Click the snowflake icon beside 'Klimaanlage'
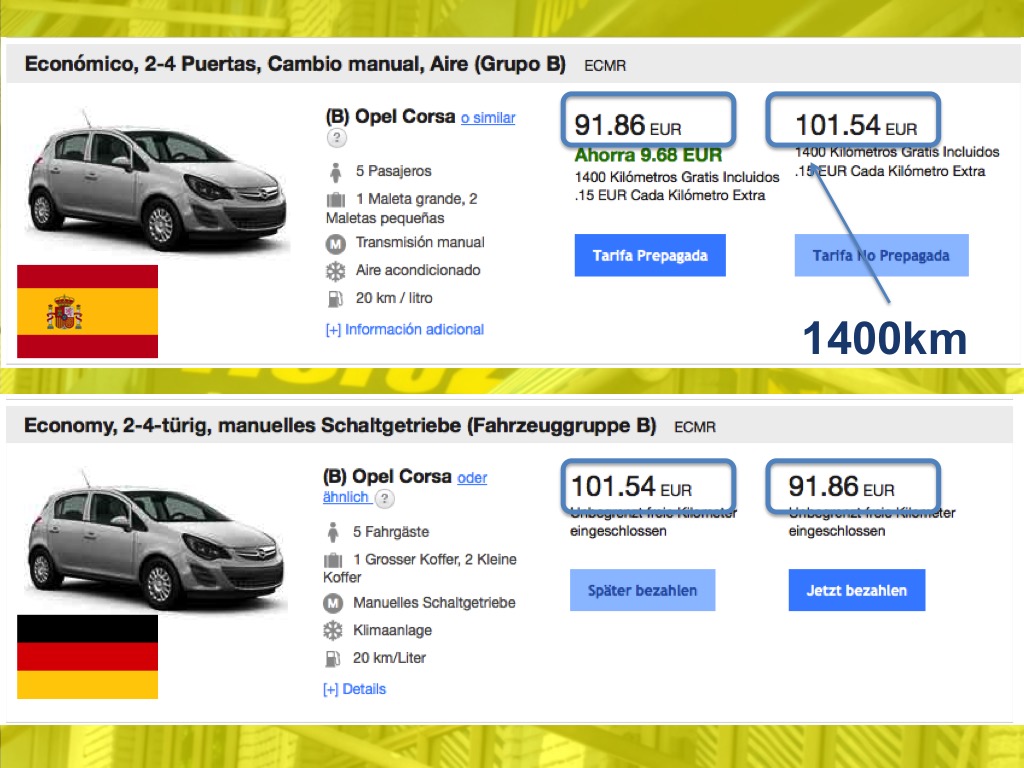The width and height of the screenshot is (1024, 768). point(332,631)
